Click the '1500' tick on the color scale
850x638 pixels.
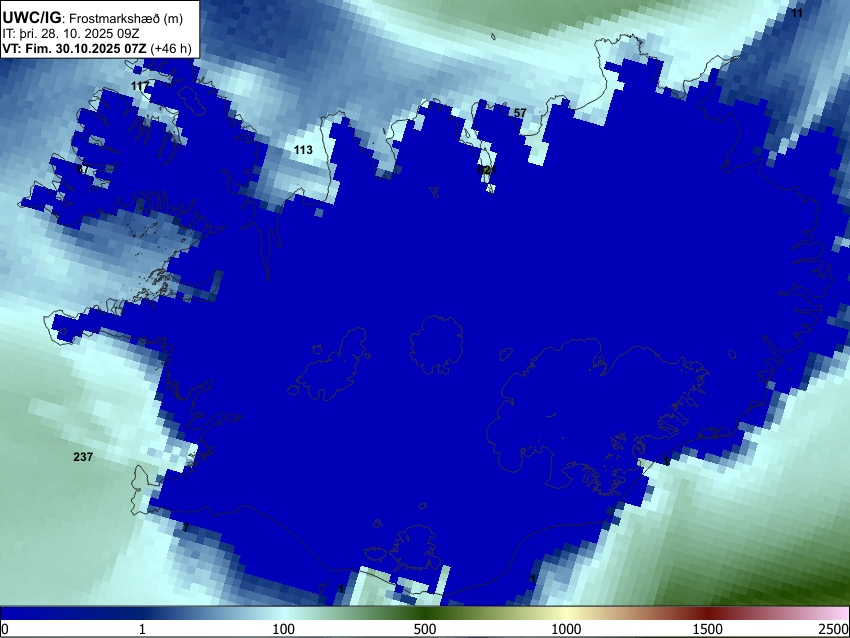[707, 629]
